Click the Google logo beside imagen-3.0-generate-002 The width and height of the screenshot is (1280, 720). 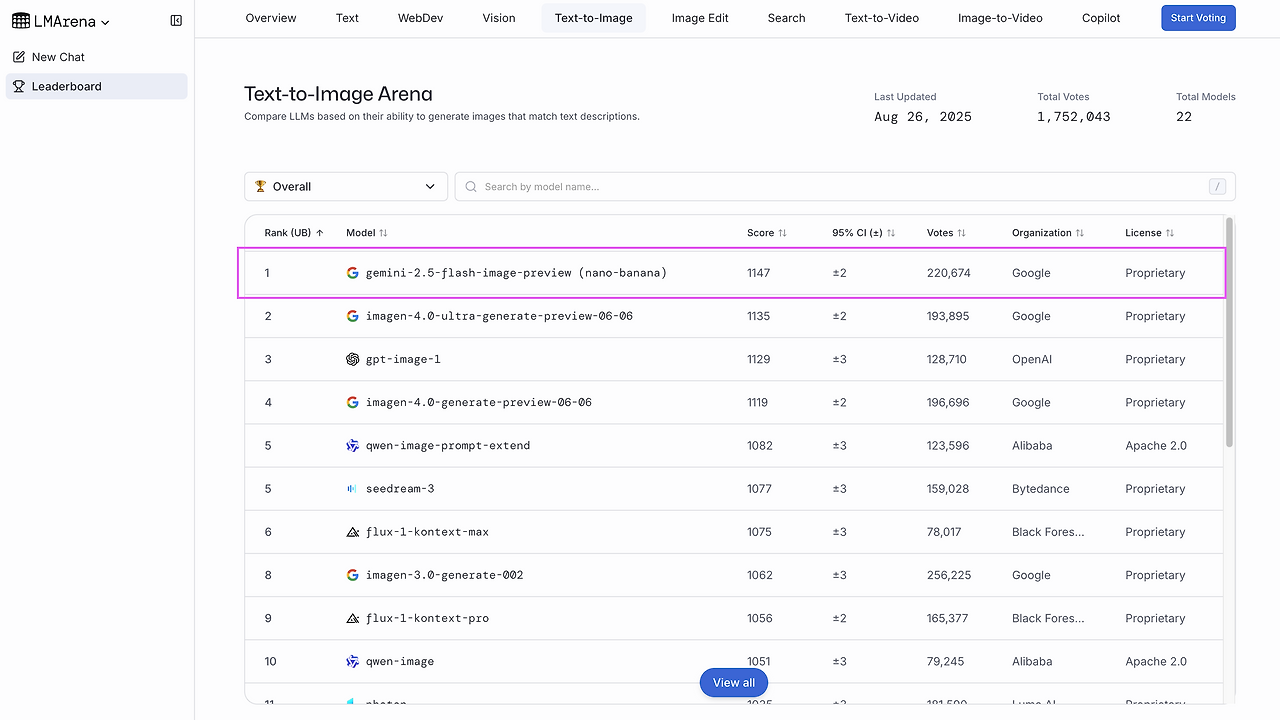352,575
